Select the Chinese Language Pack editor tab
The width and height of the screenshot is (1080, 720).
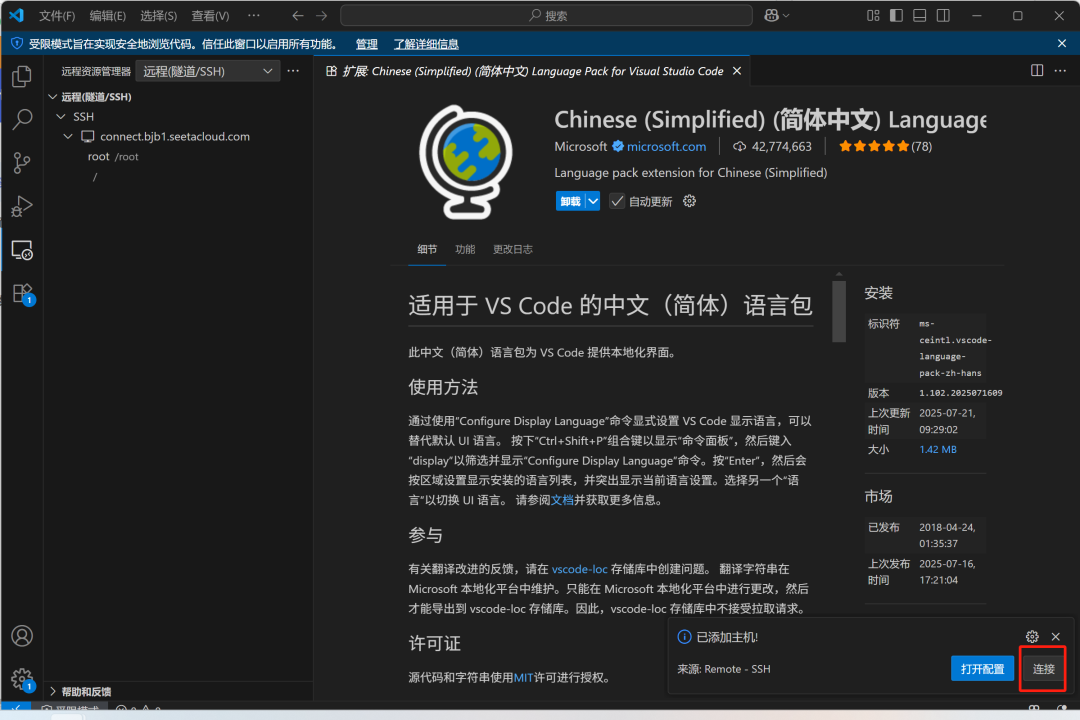pyautogui.click(x=533, y=71)
